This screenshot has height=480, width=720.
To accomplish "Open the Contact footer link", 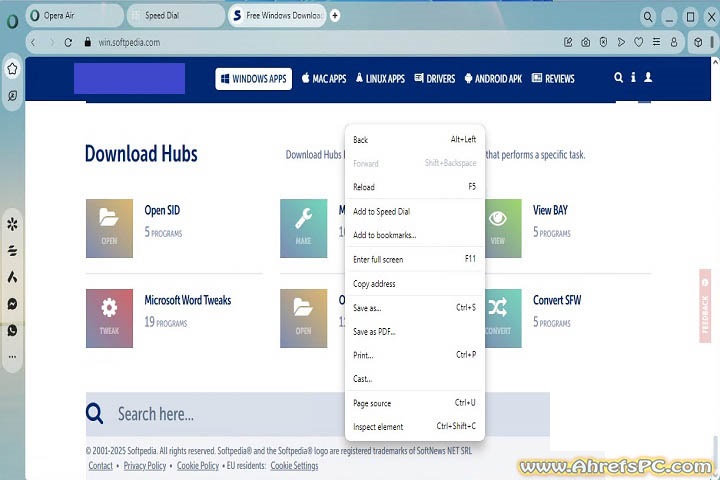I will (x=100, y=465).
